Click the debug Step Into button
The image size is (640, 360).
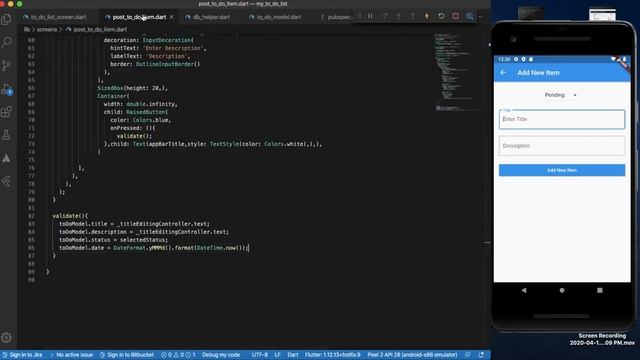[399, 16]
